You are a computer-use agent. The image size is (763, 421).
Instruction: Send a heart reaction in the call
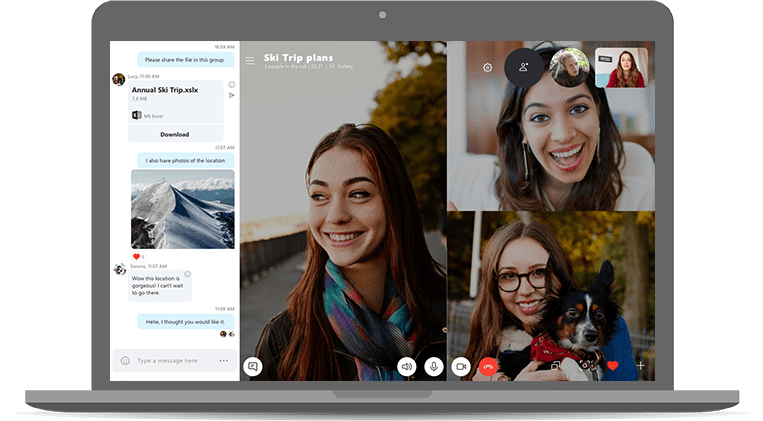(613, 366)
